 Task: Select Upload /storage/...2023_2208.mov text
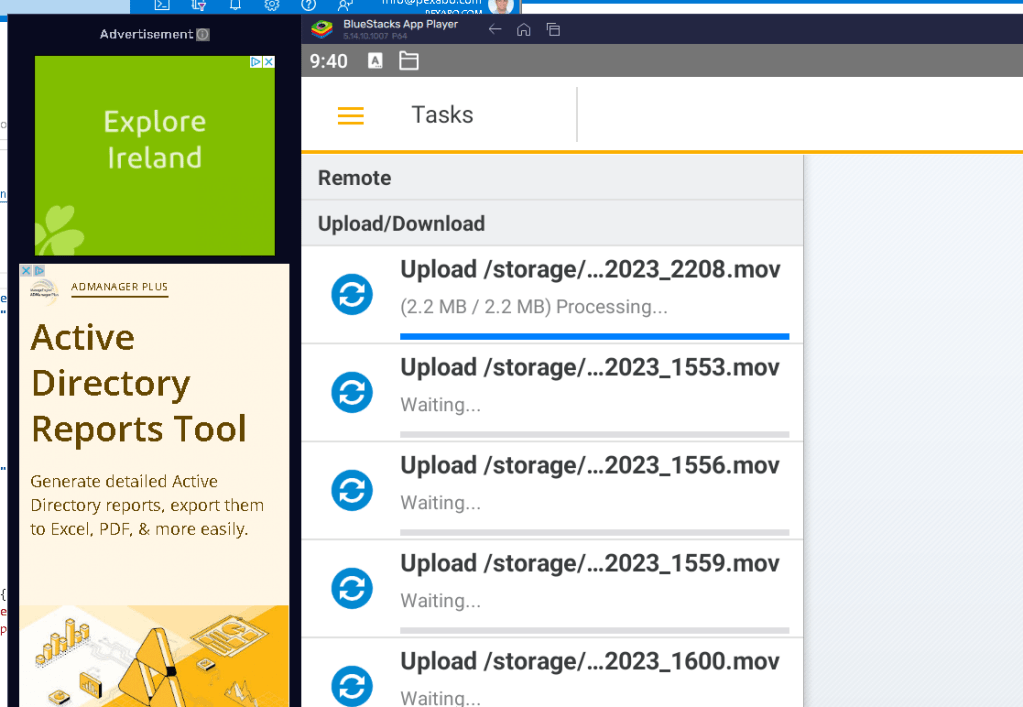pyautogui.click(x=590, y=269)
